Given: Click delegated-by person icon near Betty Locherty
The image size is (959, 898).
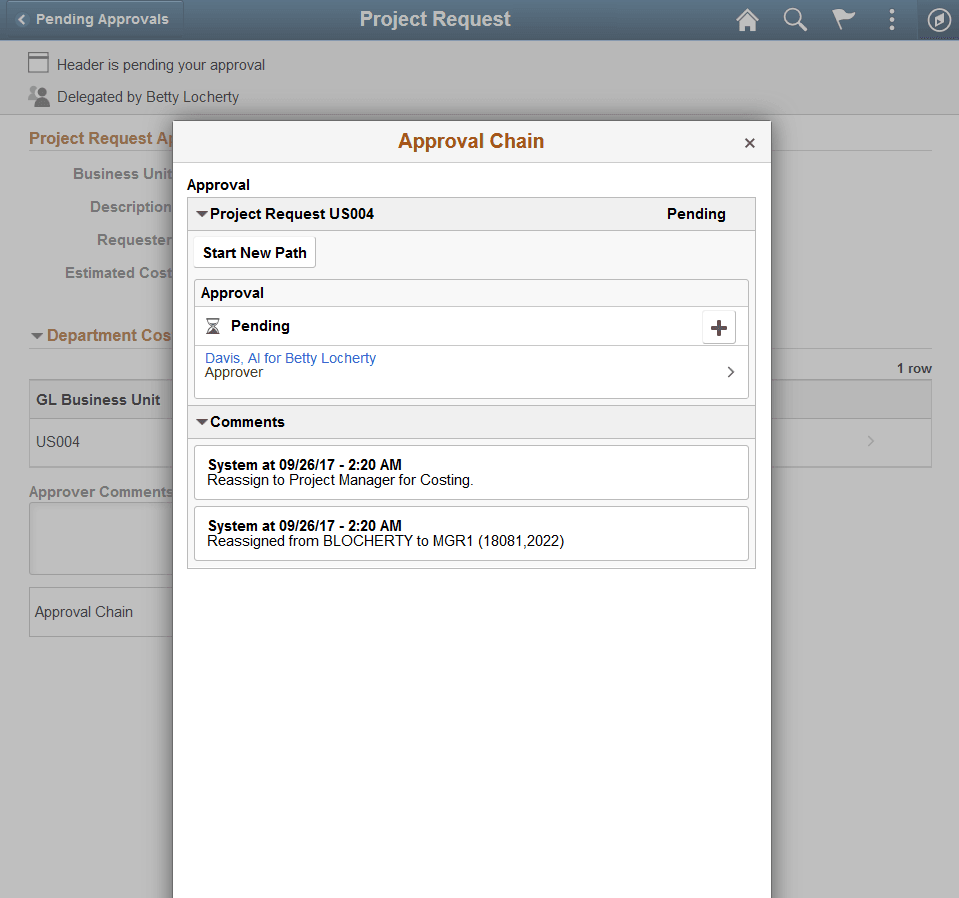Looking at the screenshot, I should [37, 96].
